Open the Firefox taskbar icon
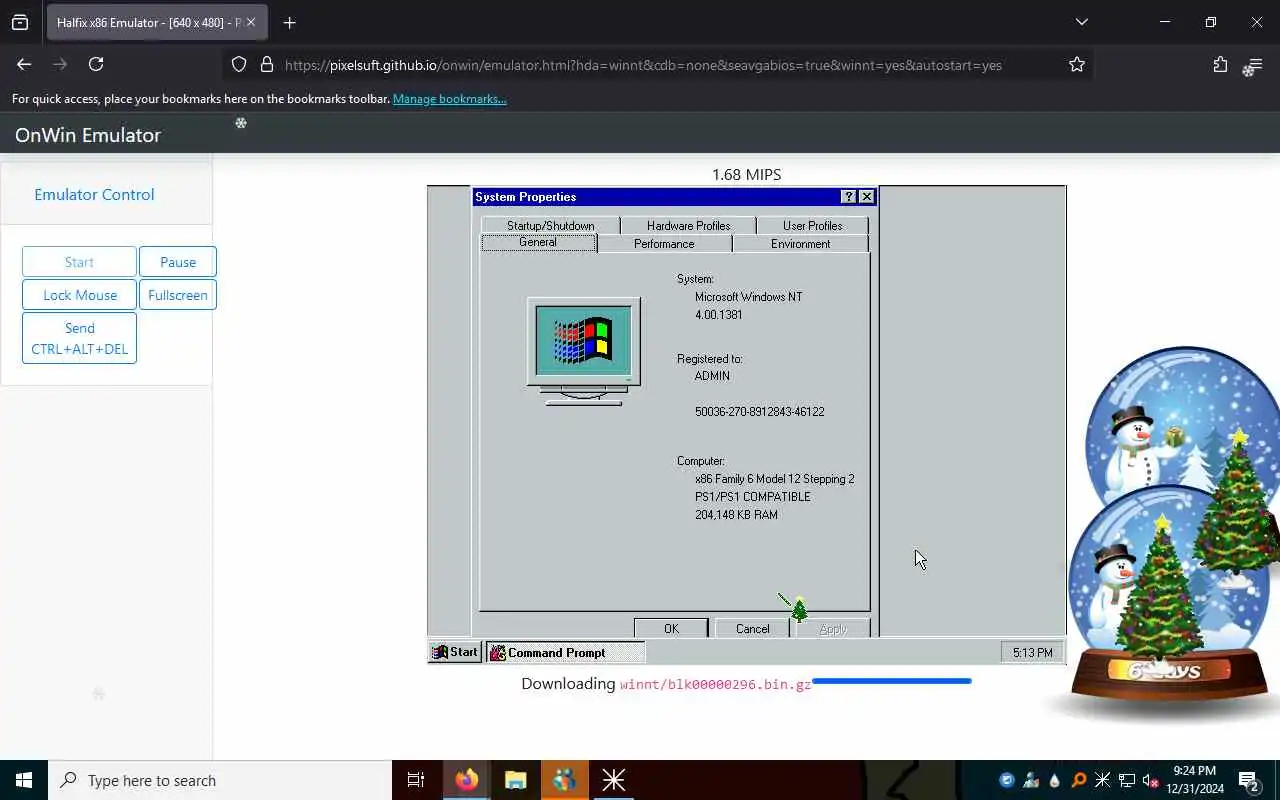1280x800 pixels. [467, 780]
